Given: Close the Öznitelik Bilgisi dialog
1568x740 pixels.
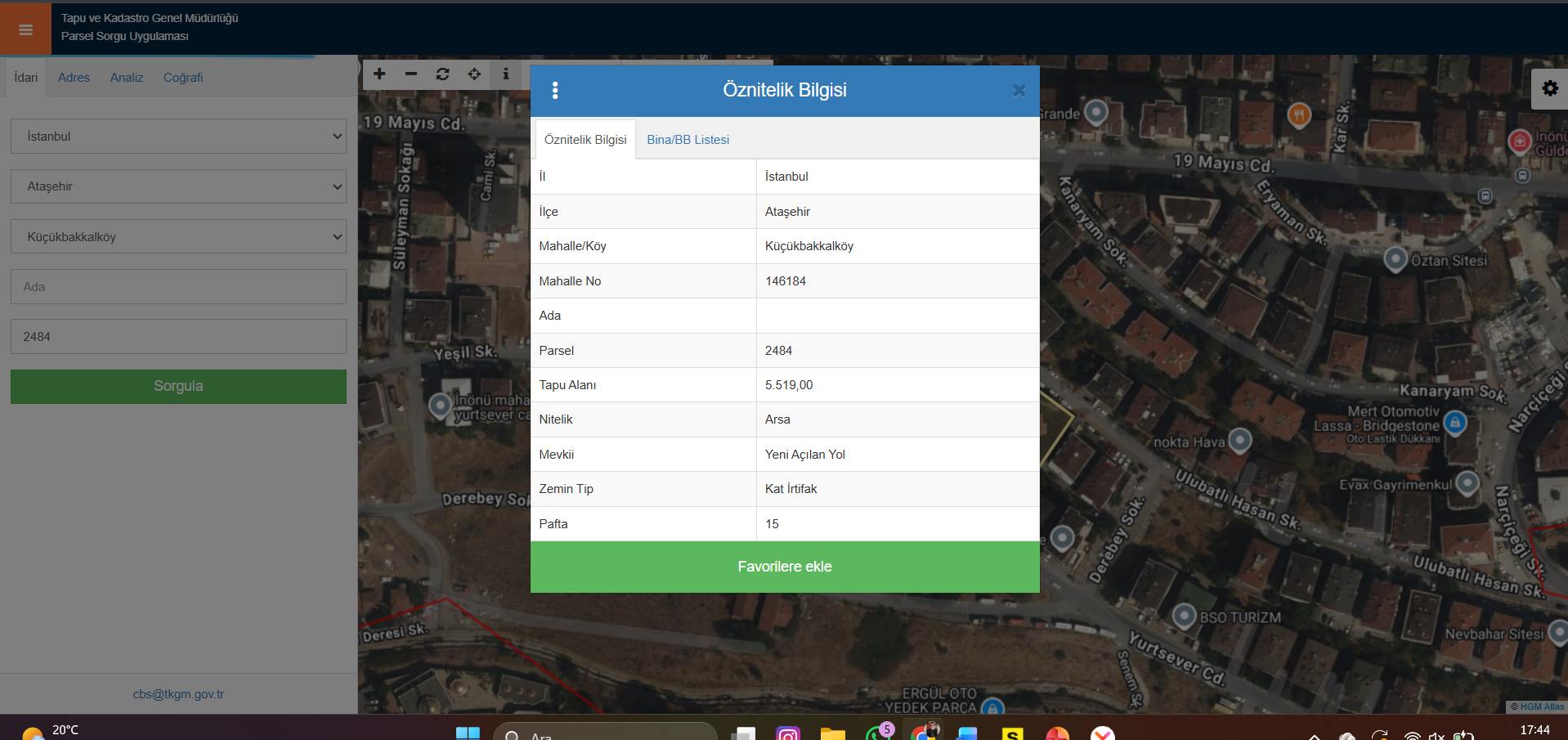Looking at the screenshot, I should [1019, 90].
